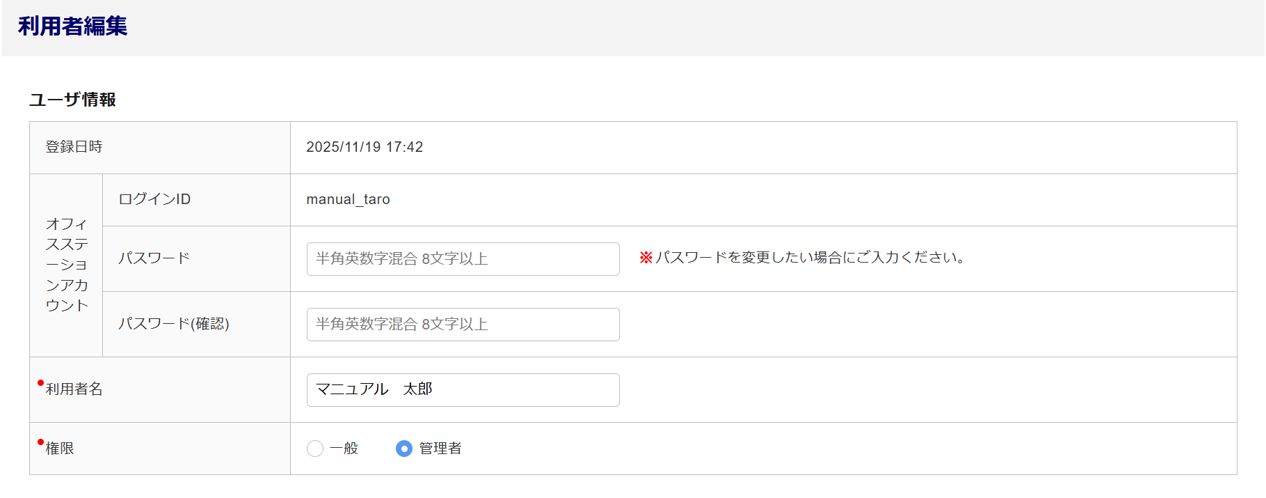
Task: Click the 利用者編集 page heading
Action: tap(73, 27)
